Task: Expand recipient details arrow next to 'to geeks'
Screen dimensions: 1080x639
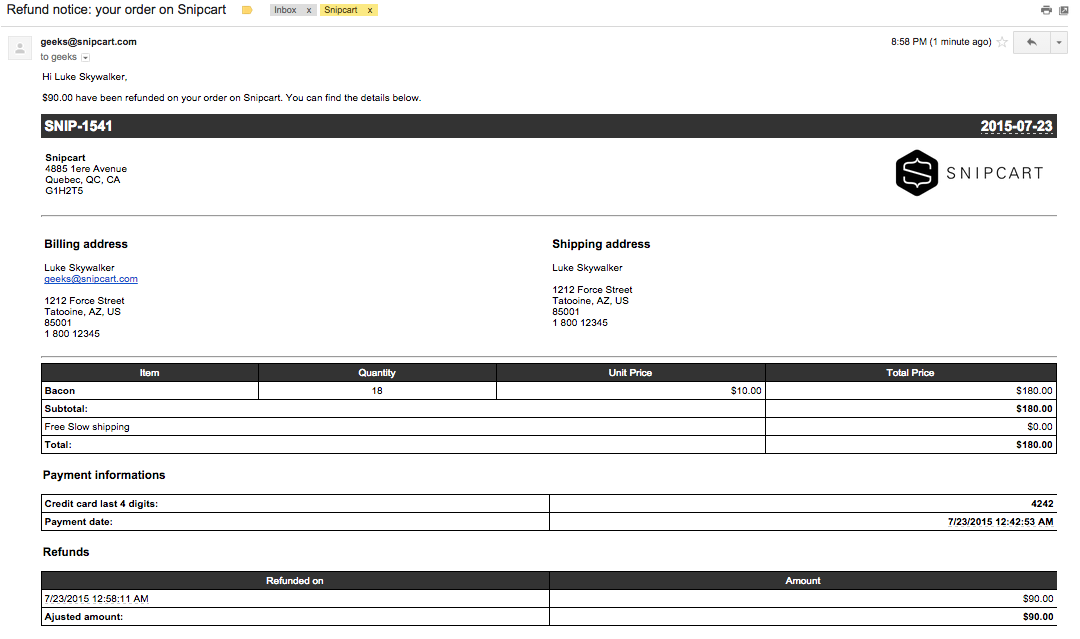Action: (85, 57)
